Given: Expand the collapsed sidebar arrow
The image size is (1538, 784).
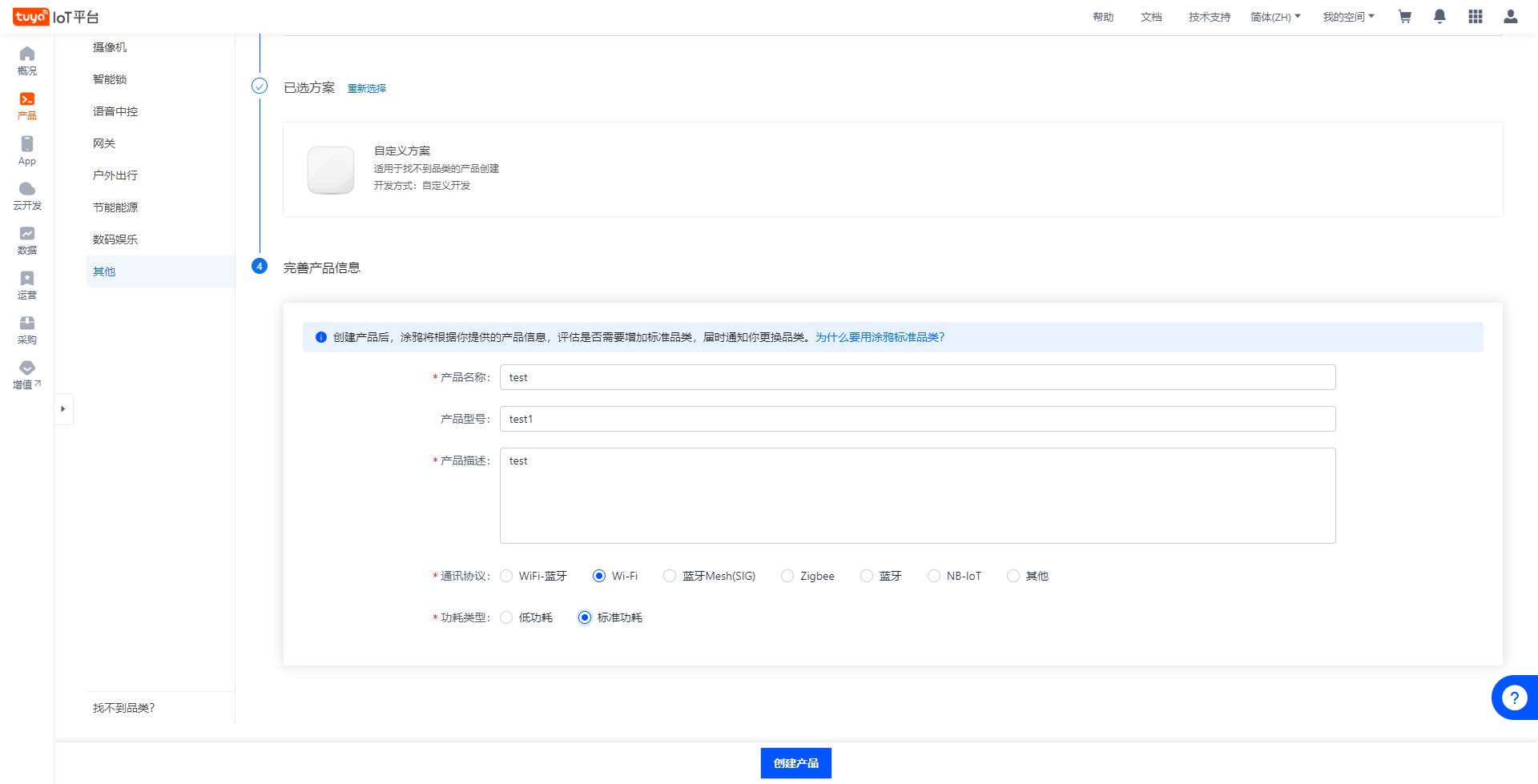Looking at the screenshot, I should point(63,409).
